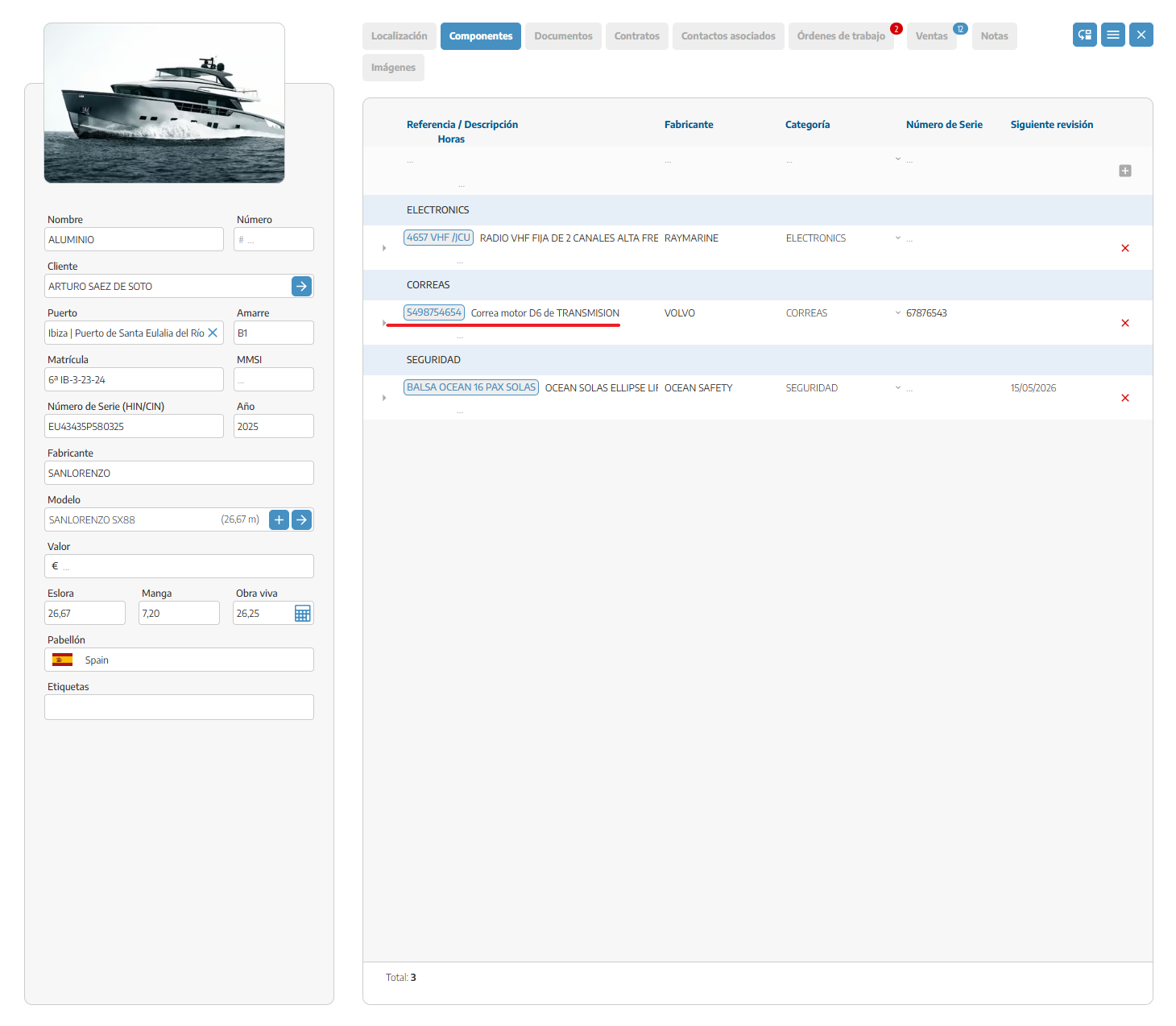Screen dimensions: 1176x1026
Task: Click RAYMARINE manufacturer cell
Action: pyautogui.click(x=691, y=238)
